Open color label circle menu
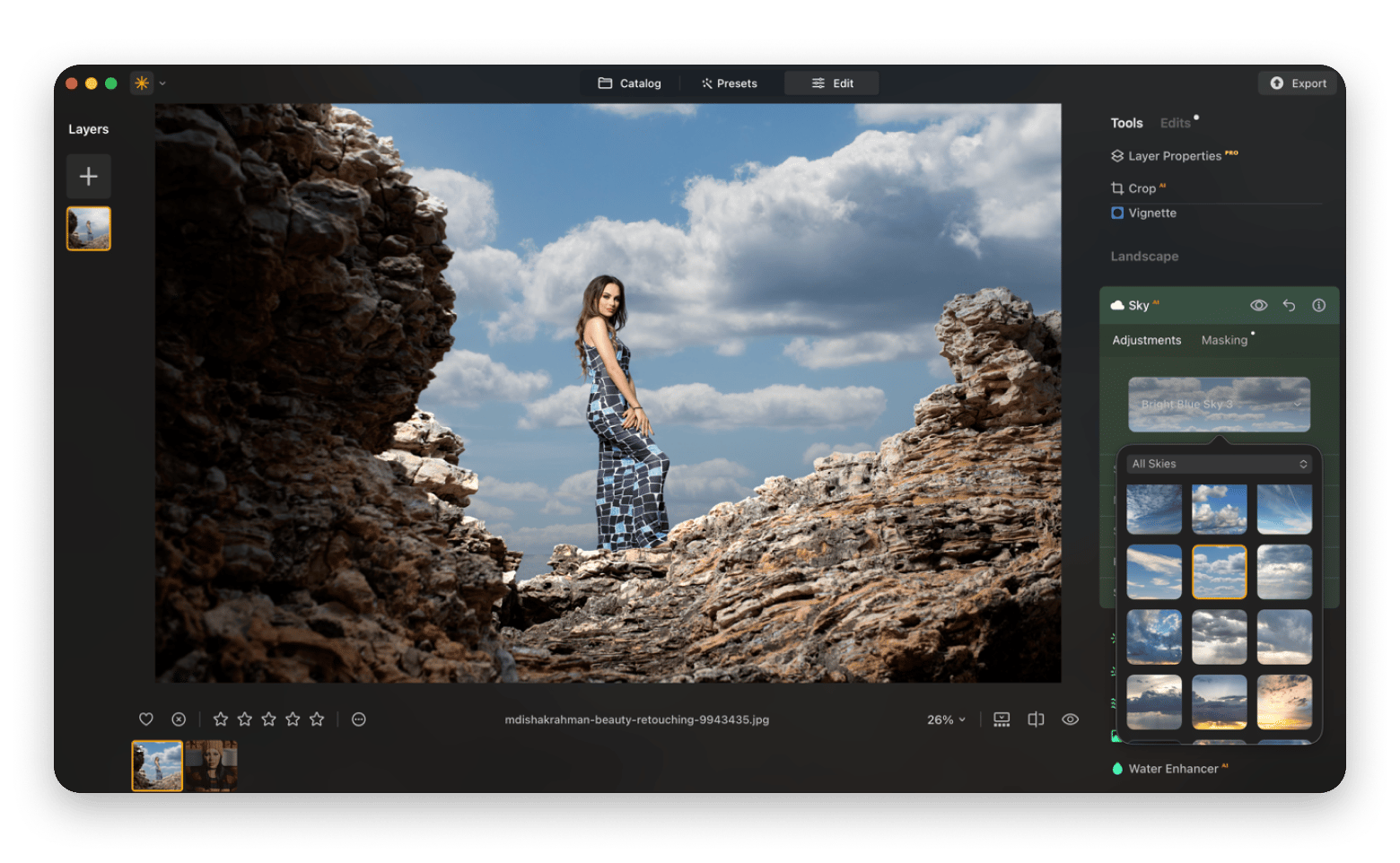This screenshot has height=863, width=1400. [359, 719]
